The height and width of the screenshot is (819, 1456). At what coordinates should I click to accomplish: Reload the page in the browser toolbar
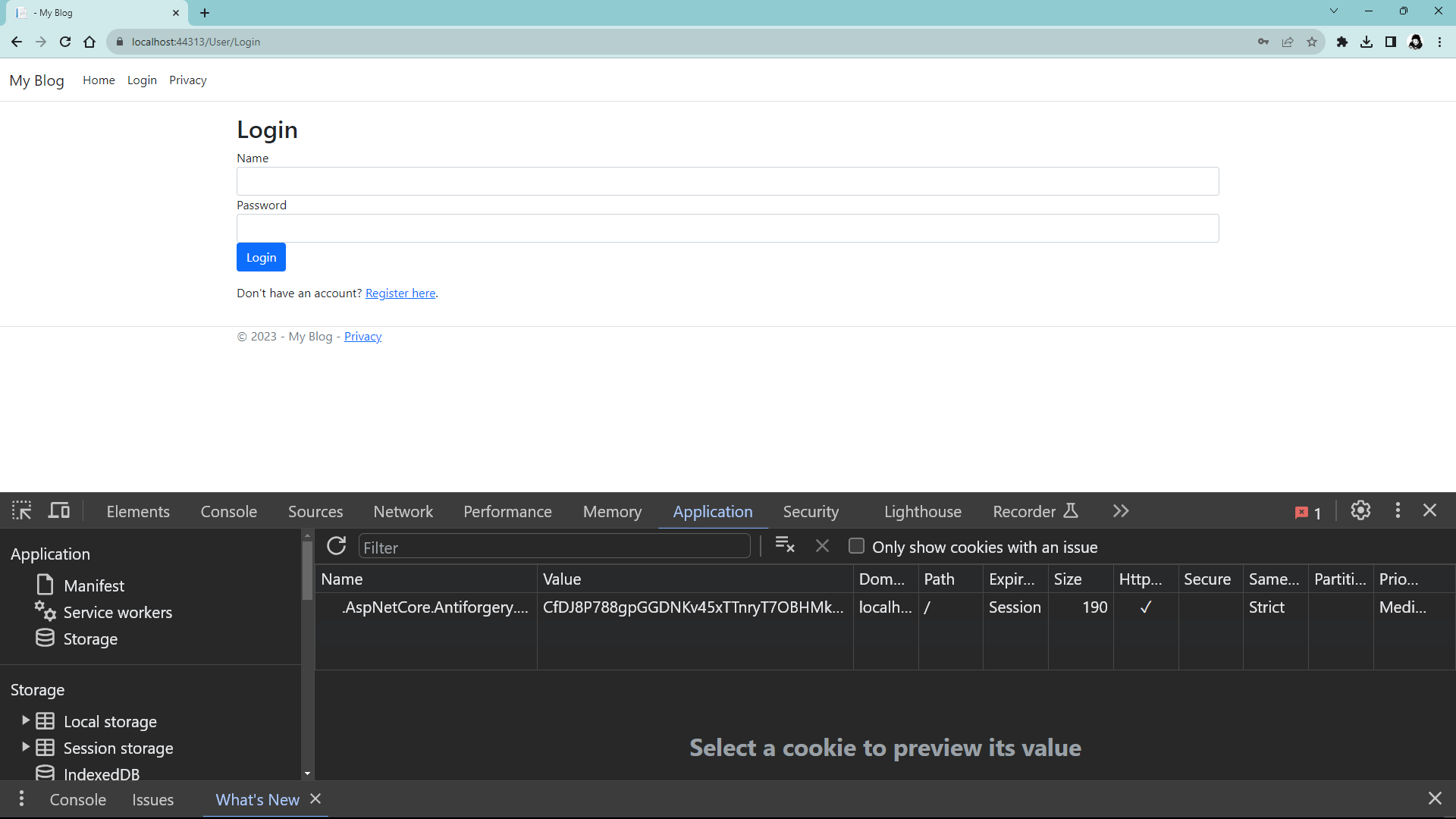coord(65,42)
